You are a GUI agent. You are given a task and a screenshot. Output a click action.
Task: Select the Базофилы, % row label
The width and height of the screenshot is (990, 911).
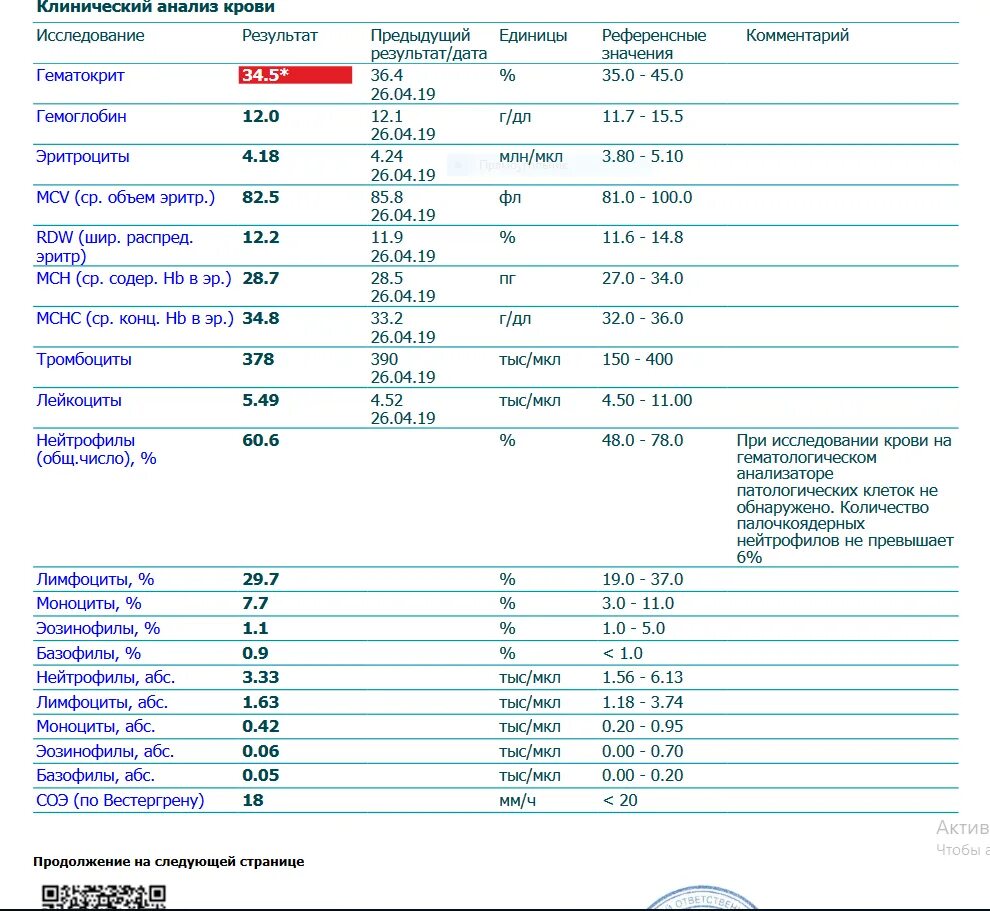tap(88, 653)
